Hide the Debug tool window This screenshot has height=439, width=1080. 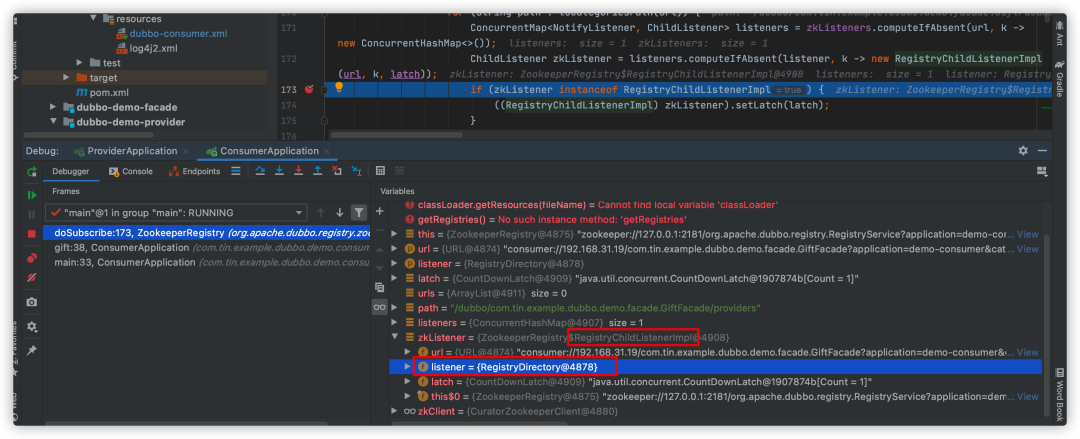coord(1042,151)
